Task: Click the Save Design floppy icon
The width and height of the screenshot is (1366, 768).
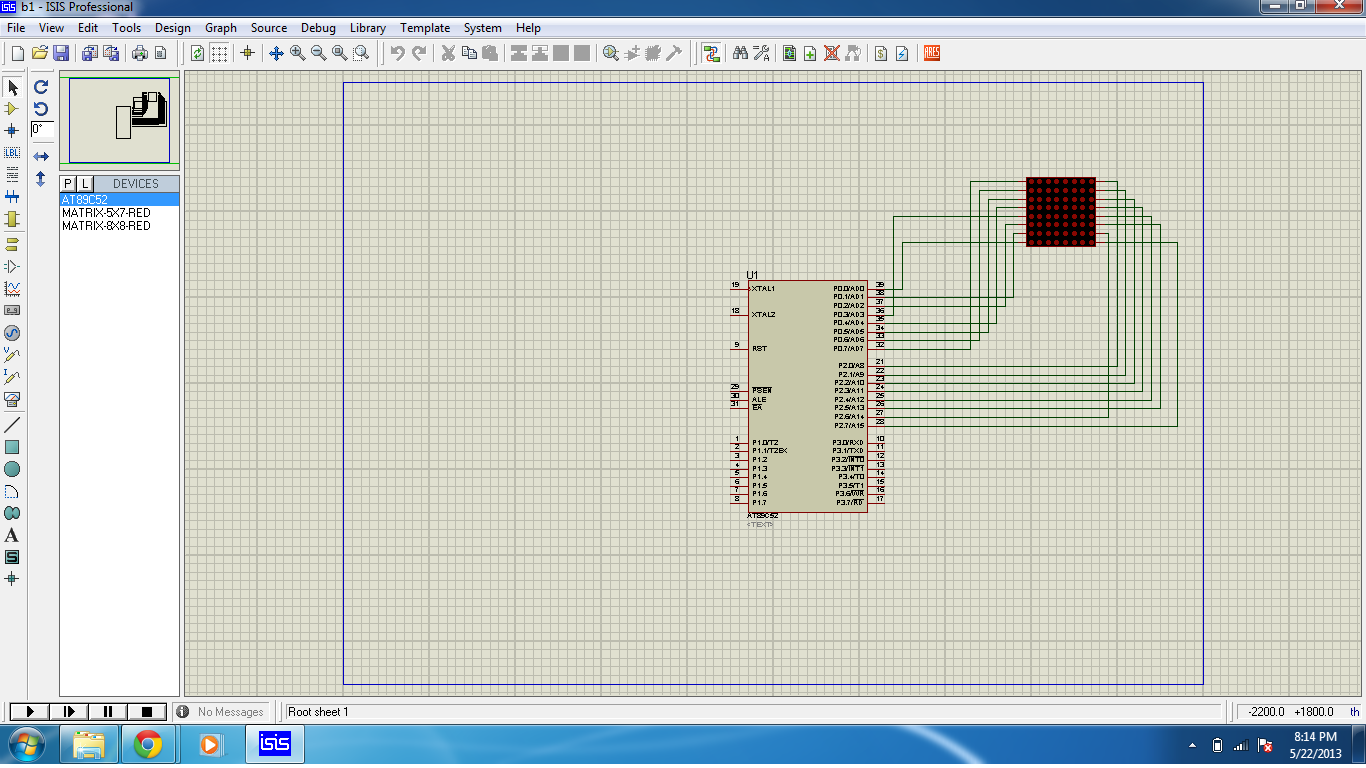Action: click(61, 53)
